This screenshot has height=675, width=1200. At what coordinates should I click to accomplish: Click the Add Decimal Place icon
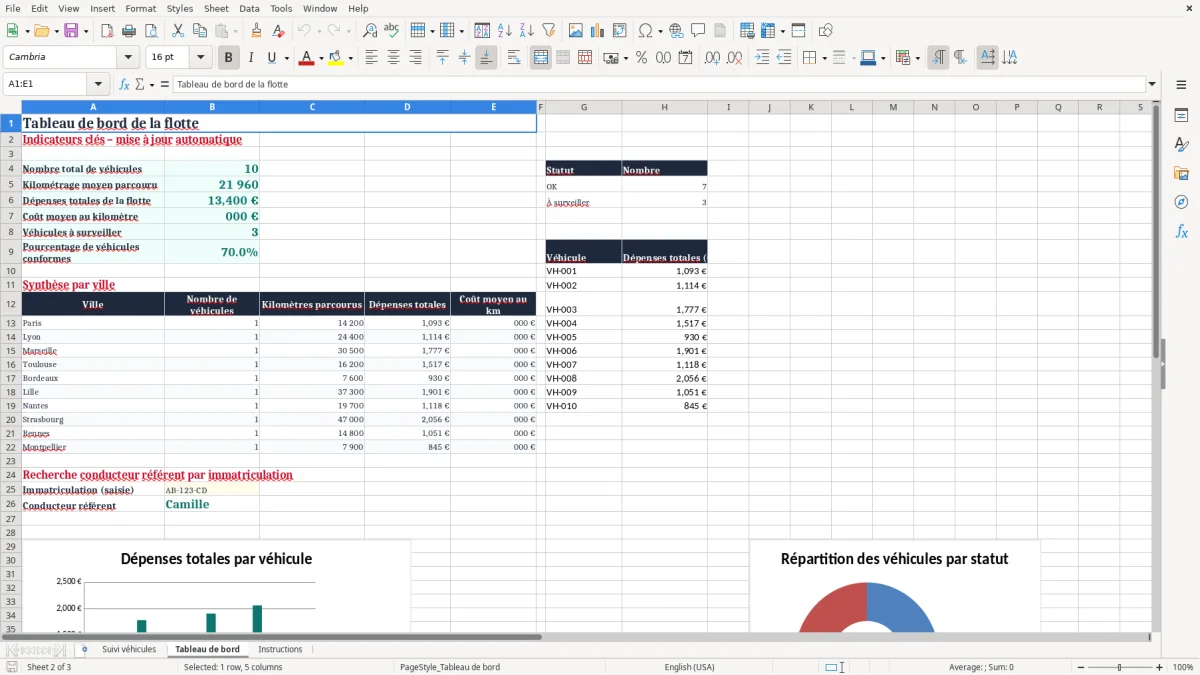coord(713,58)
